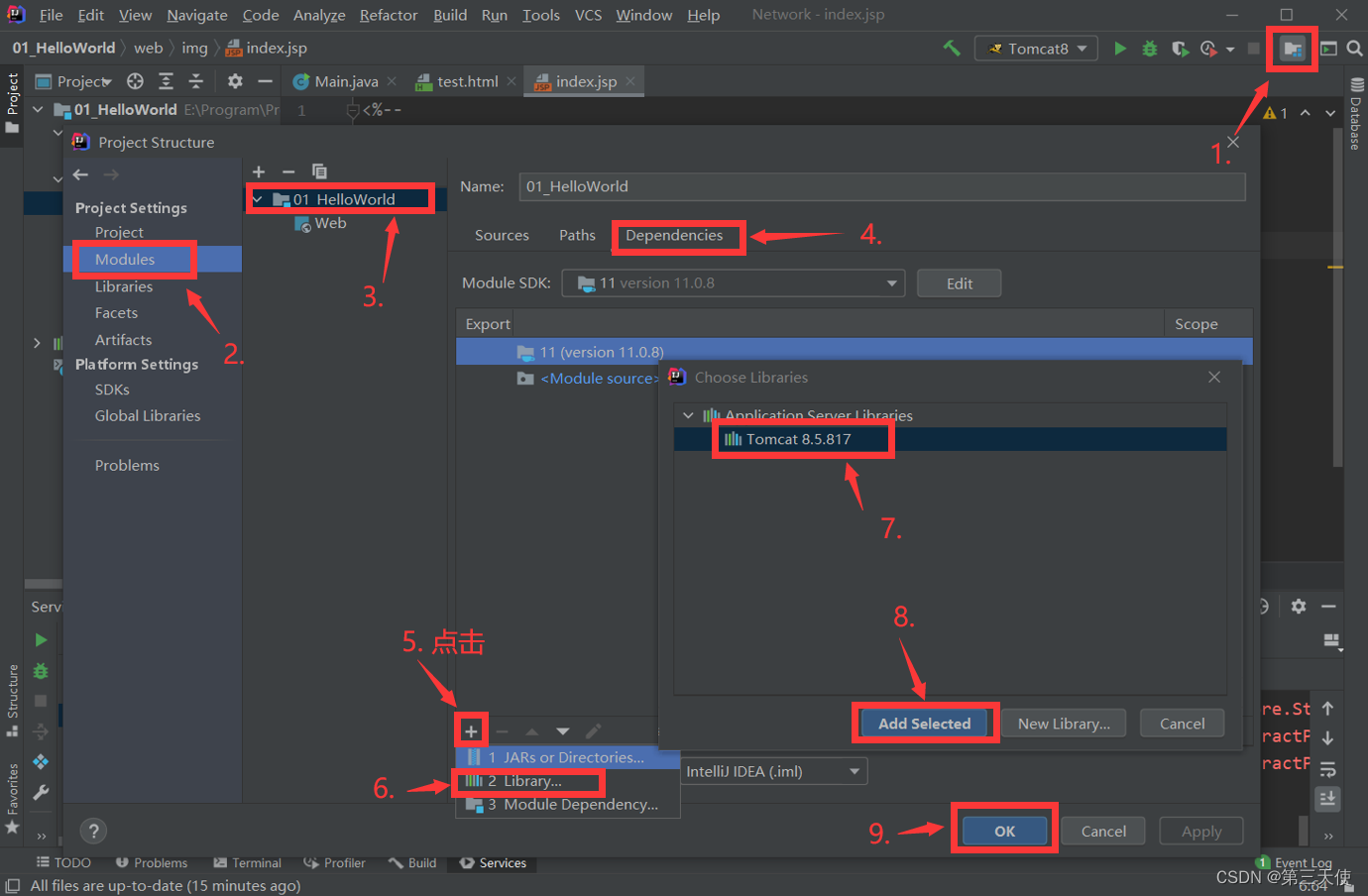Switch to the Dependencies tab
Image resolution: width=1368 pixels, height=896 pixels.
pyautogui.click(x=674, y=236)
